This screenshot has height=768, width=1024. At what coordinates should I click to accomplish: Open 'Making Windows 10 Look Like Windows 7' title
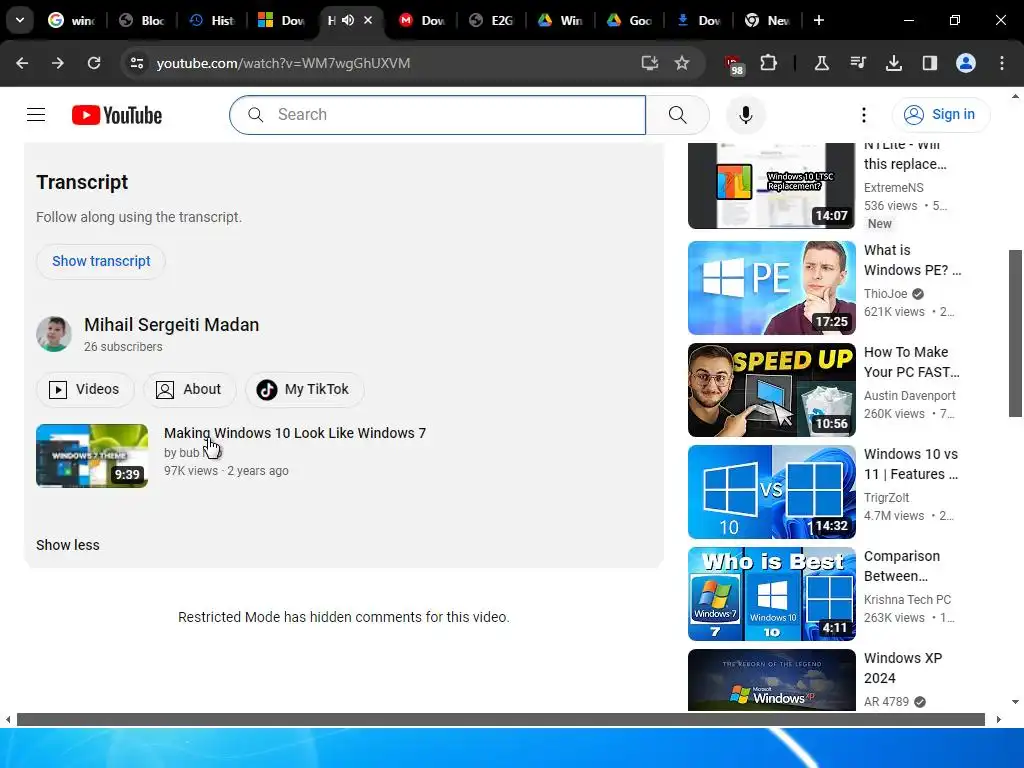point(295,433)
